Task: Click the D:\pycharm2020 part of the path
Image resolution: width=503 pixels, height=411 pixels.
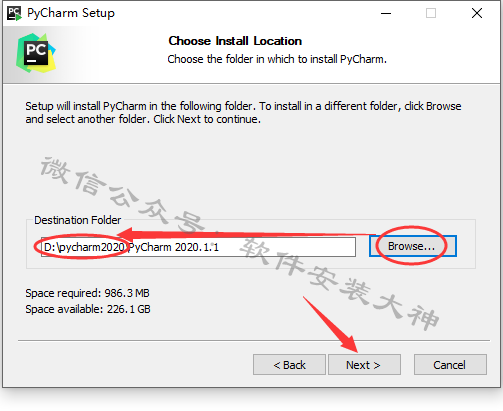Action: pos(84,247)
